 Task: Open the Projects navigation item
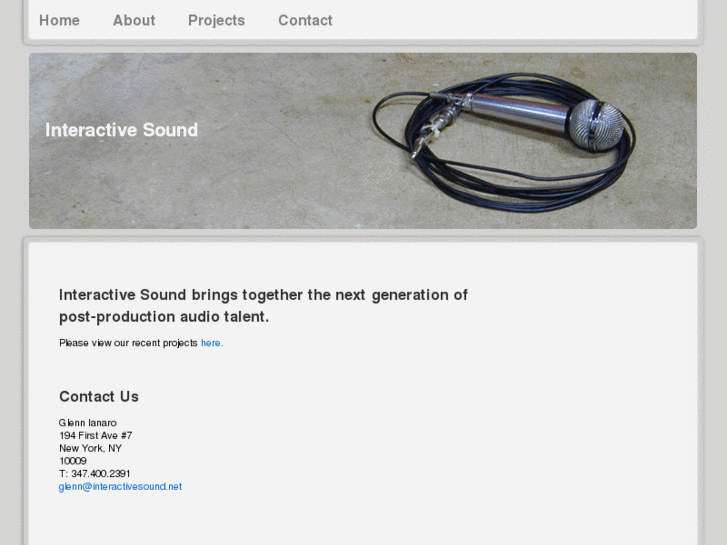point(216,20)
